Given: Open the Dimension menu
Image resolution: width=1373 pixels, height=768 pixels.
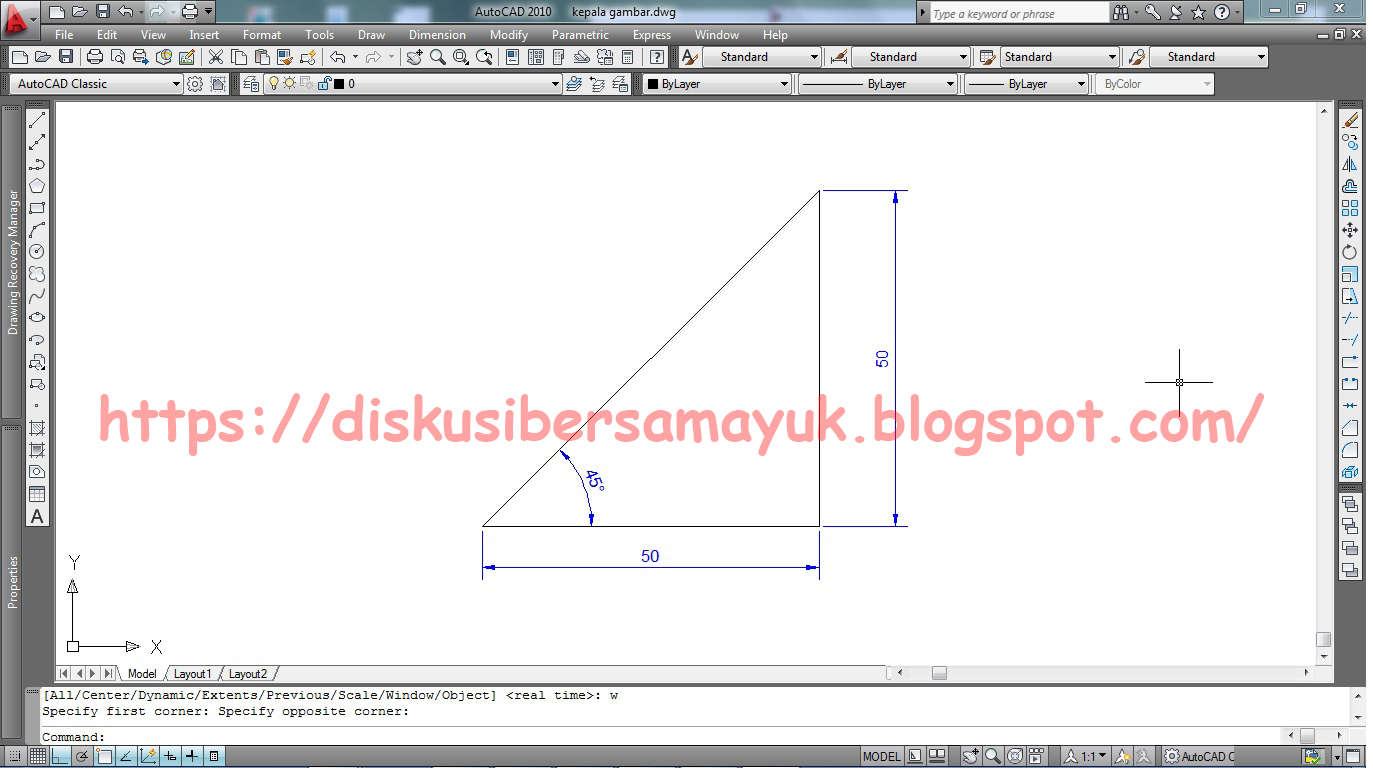Looking at the screenshot, I should (x=437, y=34).
